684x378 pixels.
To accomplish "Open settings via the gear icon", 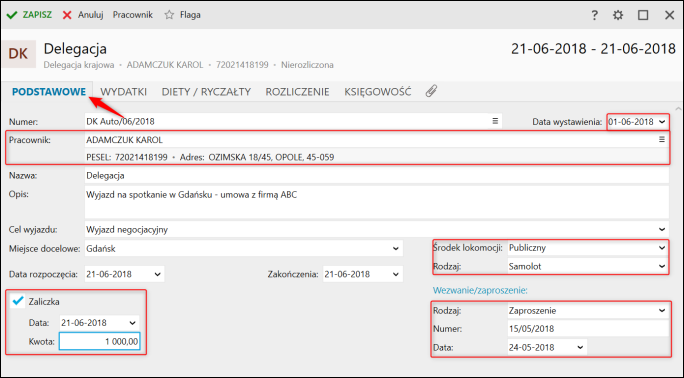I will (618, 15).
